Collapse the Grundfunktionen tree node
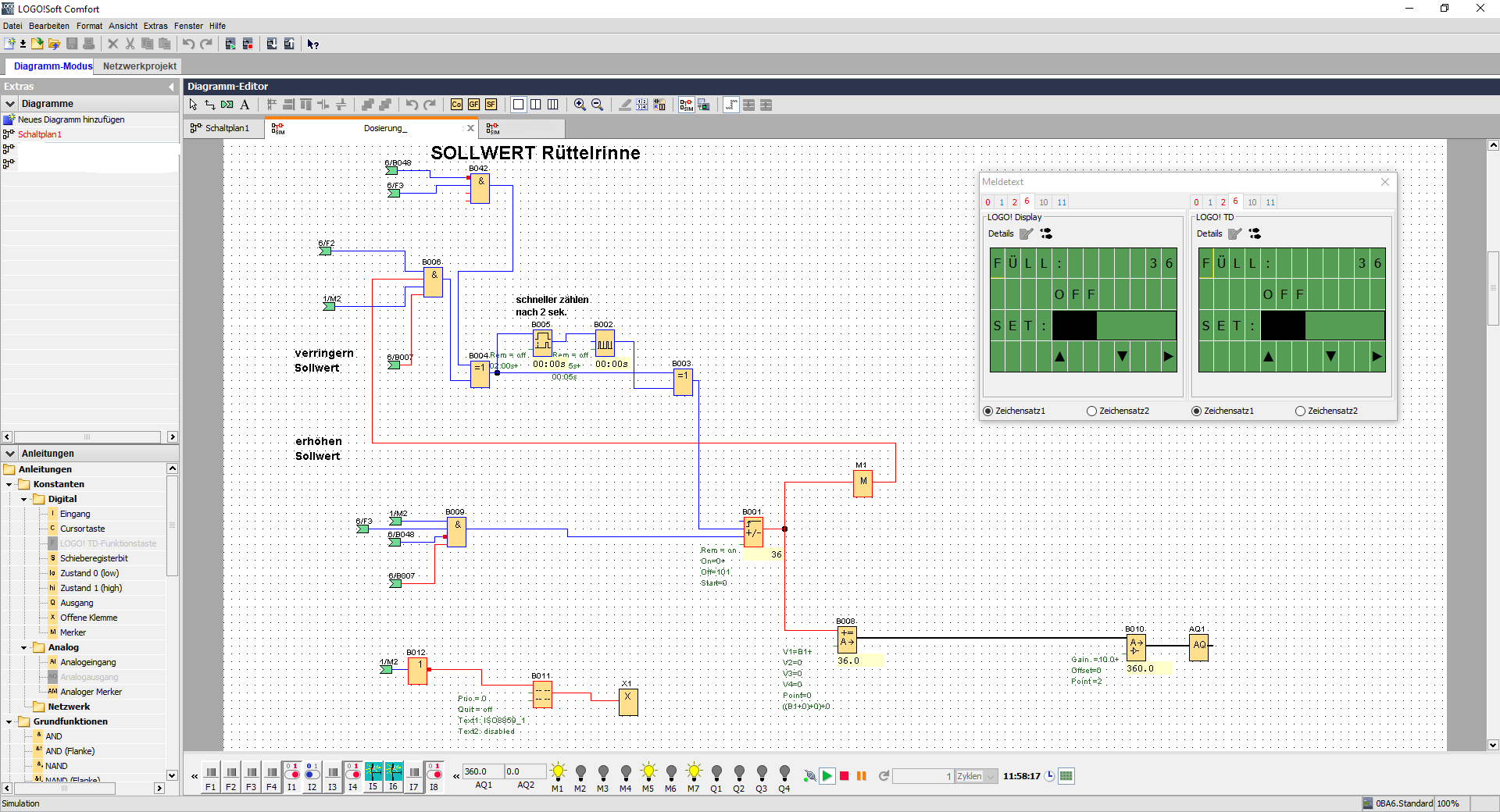The image size is (1500, 812). (9, 721)
